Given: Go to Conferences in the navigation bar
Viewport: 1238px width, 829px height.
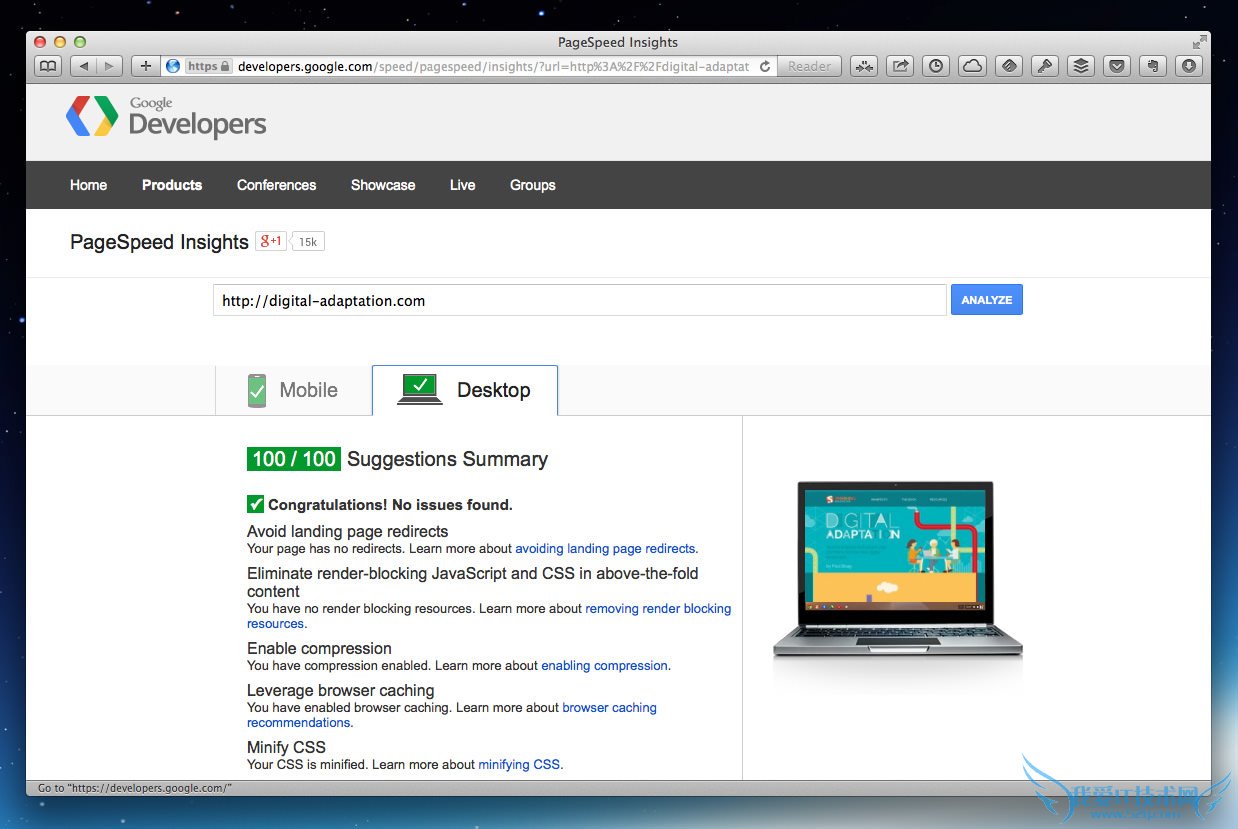Looking at the screenshot, I should [276, 185].
